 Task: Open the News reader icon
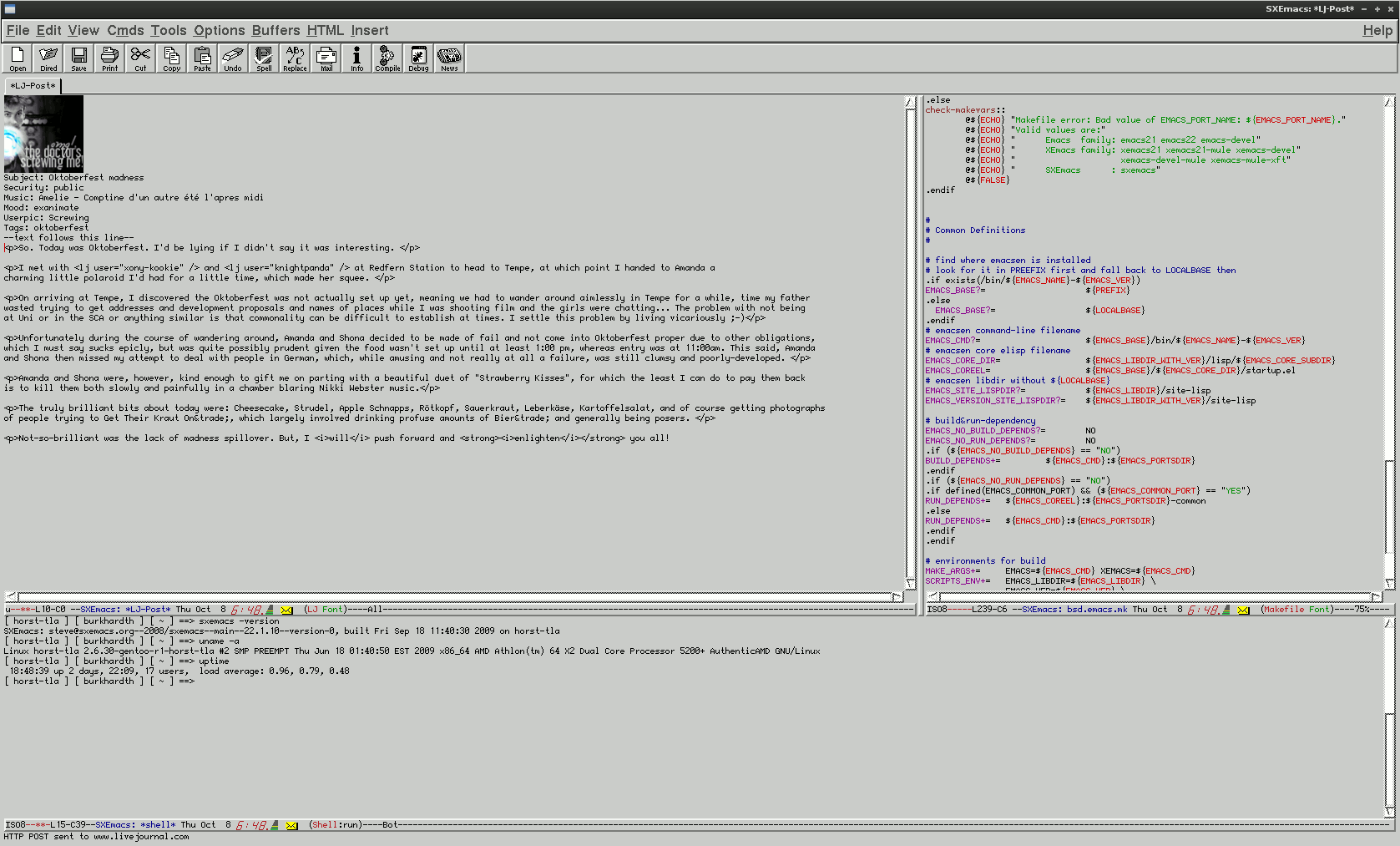pos(449,58)
